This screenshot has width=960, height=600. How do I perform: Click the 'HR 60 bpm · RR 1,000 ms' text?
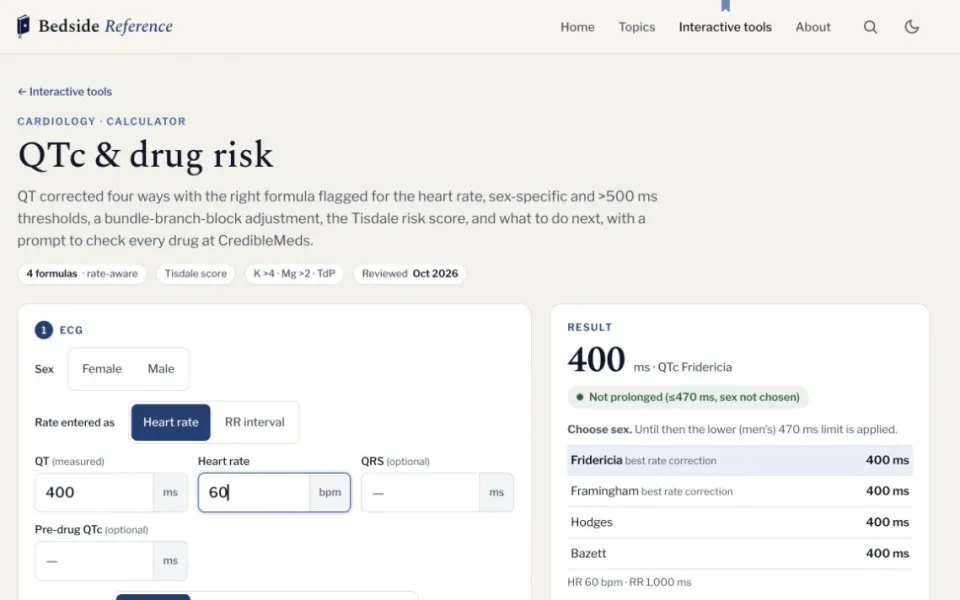click(x=629, y=582)
